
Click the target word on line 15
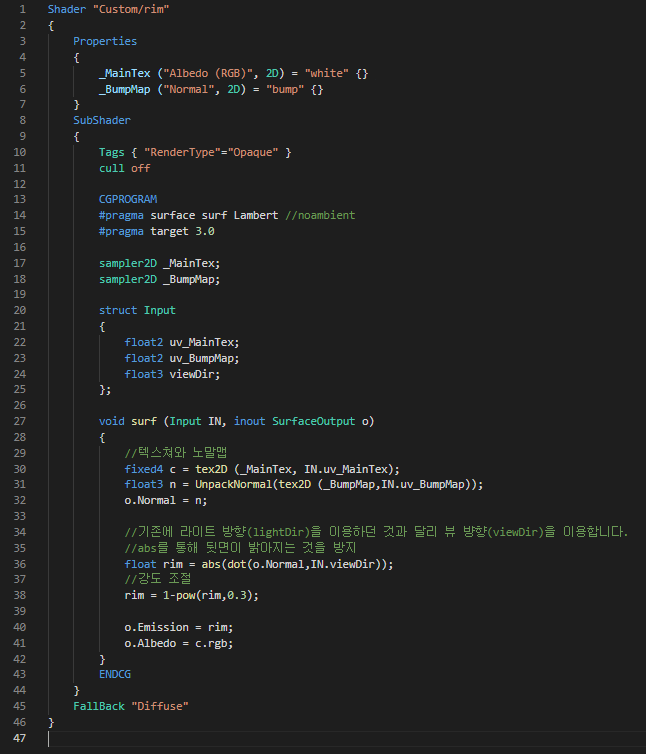point(169,231)
